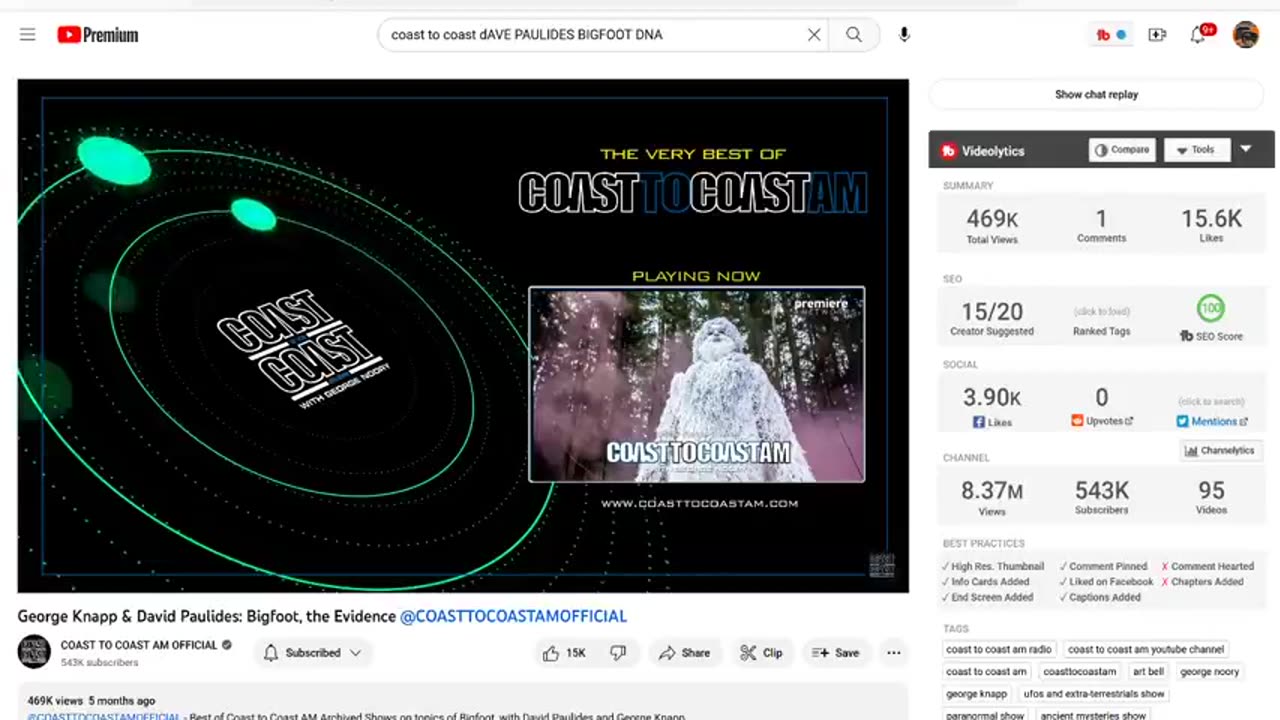Click the video player to pause
The image size is (1280, 720).
pyautogui.click(x=463, y=336)
